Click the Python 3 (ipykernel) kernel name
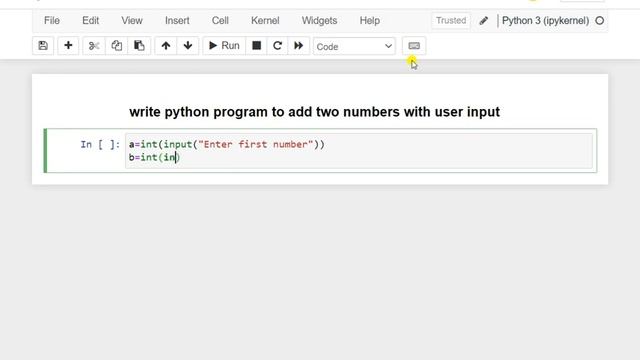 pos(545,20)
